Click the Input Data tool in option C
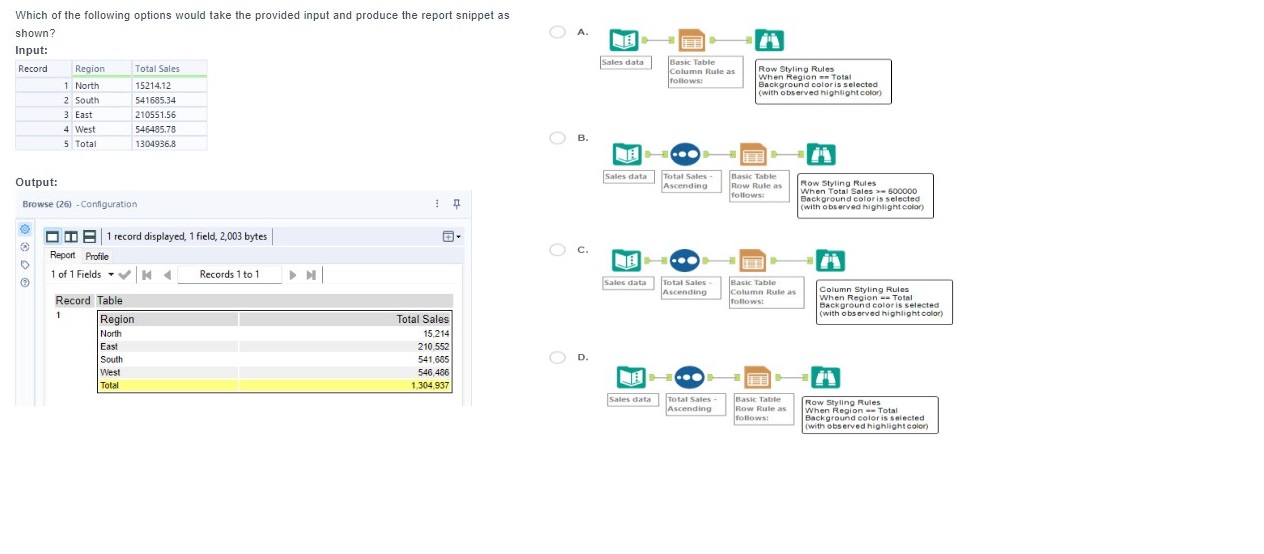 (627, 262)
